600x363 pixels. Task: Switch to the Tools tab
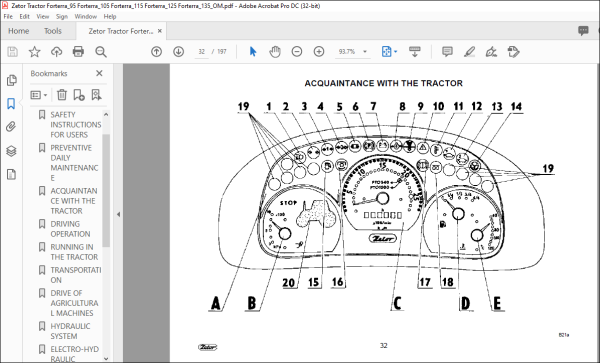52,31
